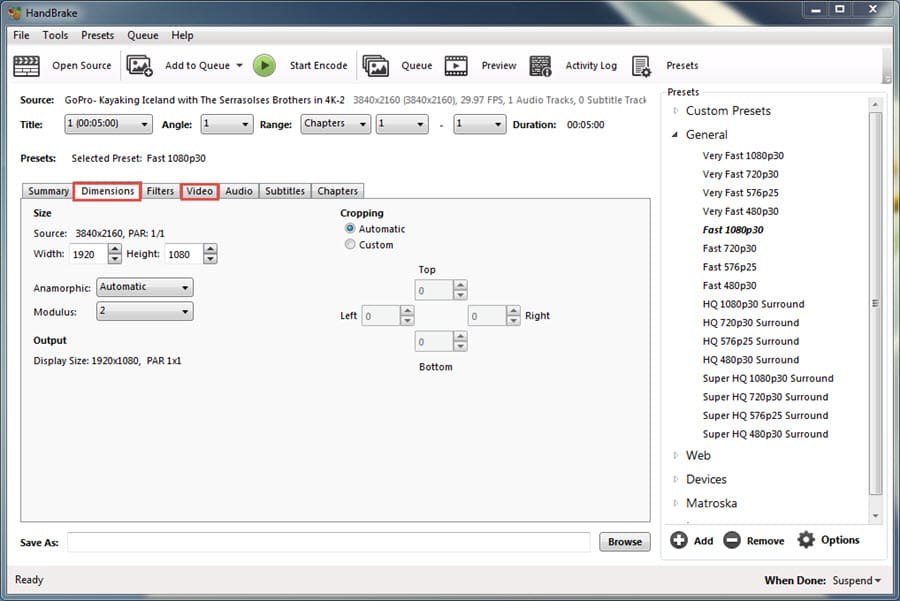Open the Modulus dropdown
The image size is (900, 601).
[144, 312]
